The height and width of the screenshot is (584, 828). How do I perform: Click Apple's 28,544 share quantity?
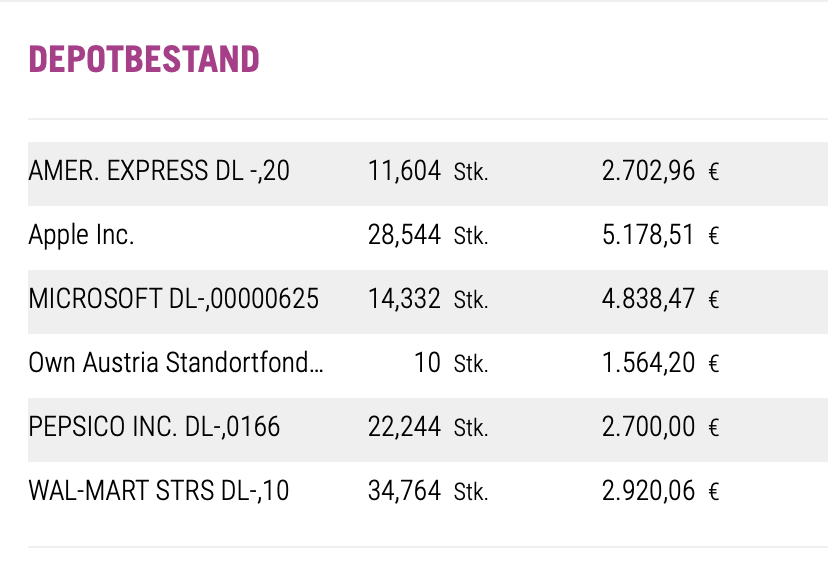(x=404, y=236)
